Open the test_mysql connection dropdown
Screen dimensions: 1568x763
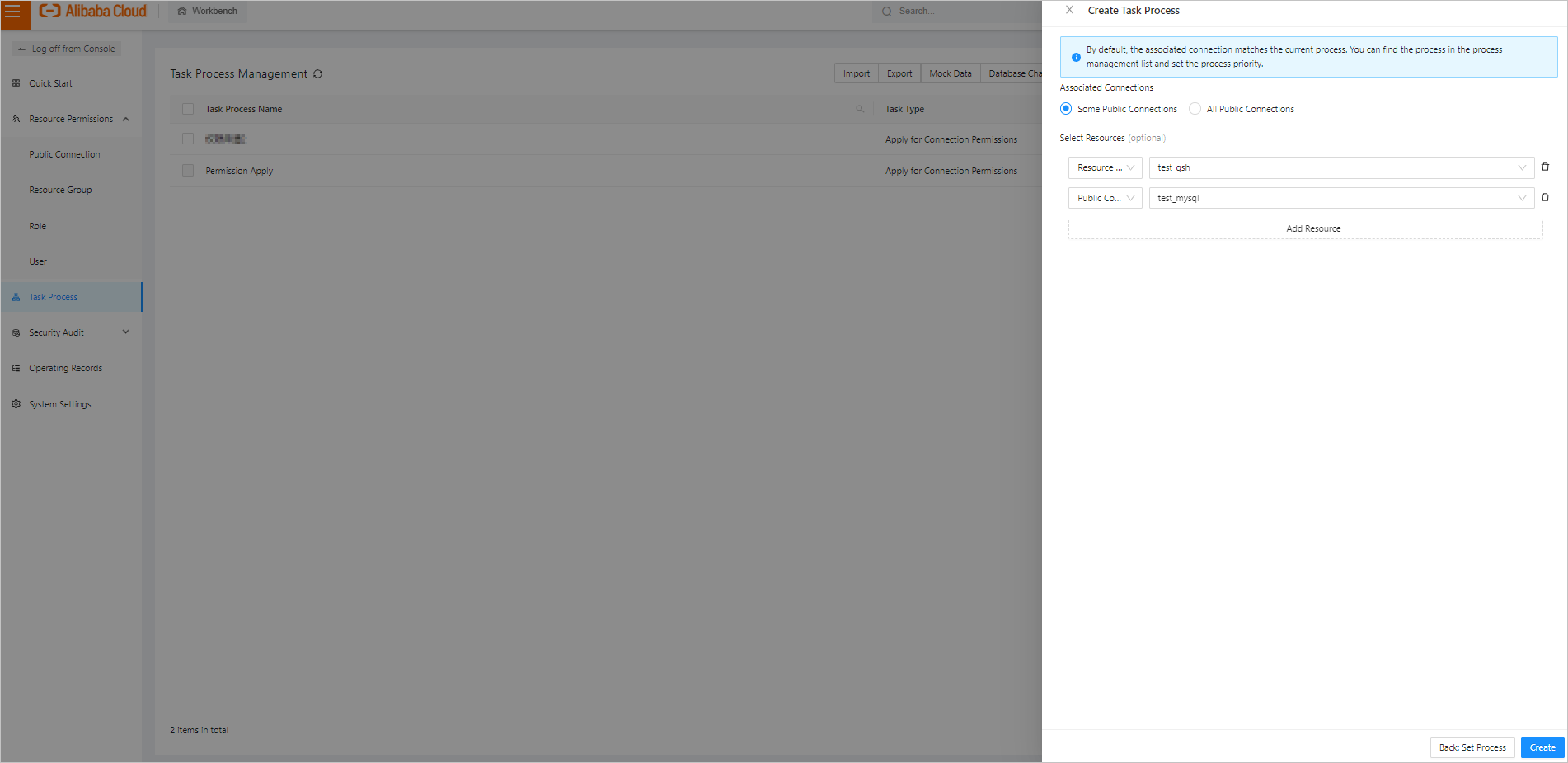[x=1341, y=198]
